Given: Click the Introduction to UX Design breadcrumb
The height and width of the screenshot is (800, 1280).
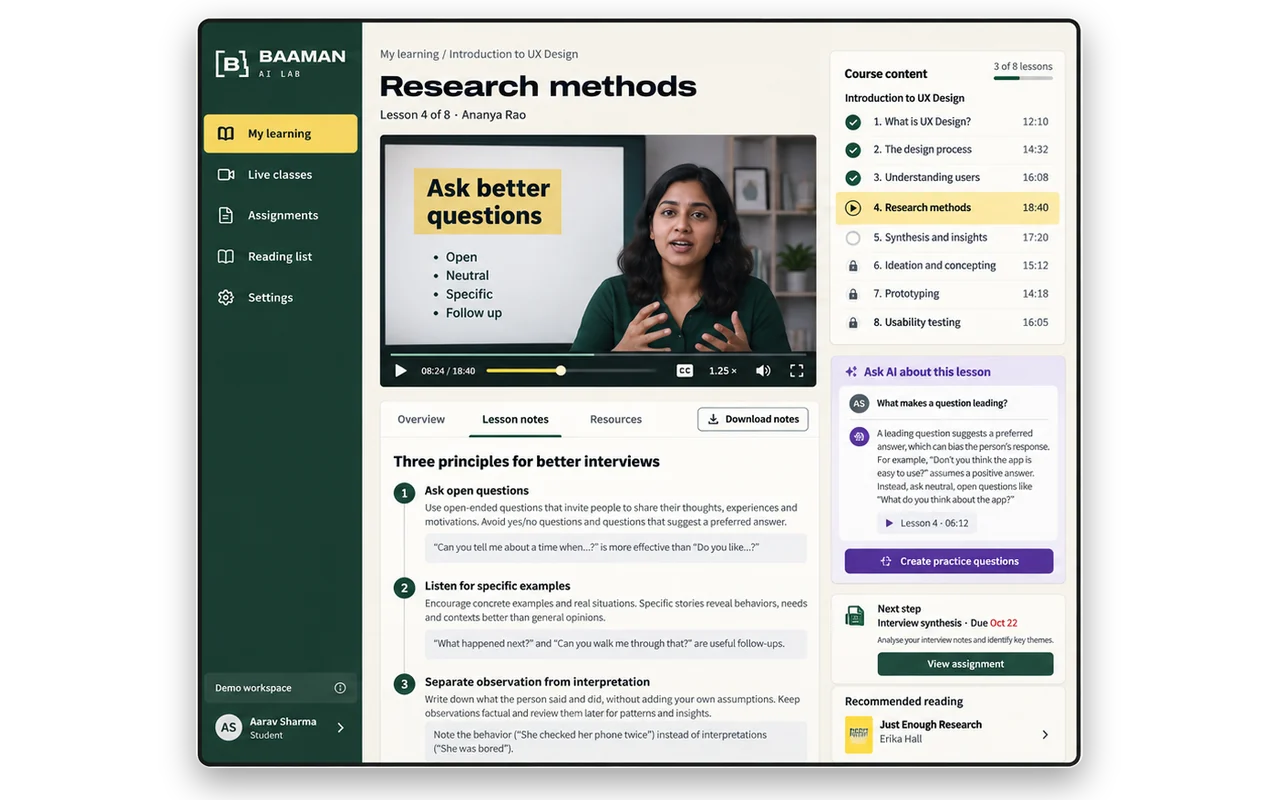Looking at the screenshot, I should coord(514,54).
